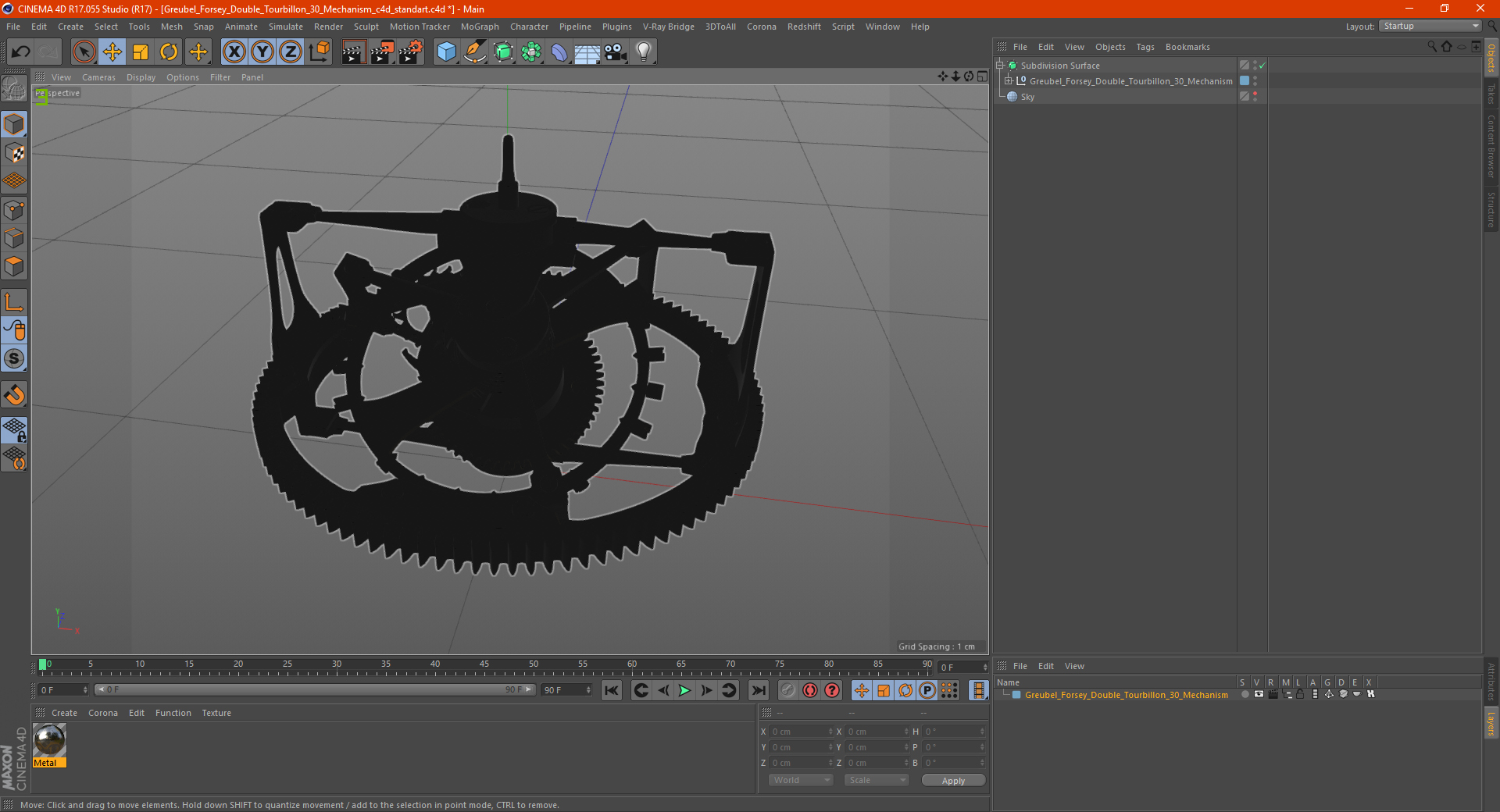Viewport: 1500px width, 812px height.
Task: Play the animation forward
Action: pos(684,690)
